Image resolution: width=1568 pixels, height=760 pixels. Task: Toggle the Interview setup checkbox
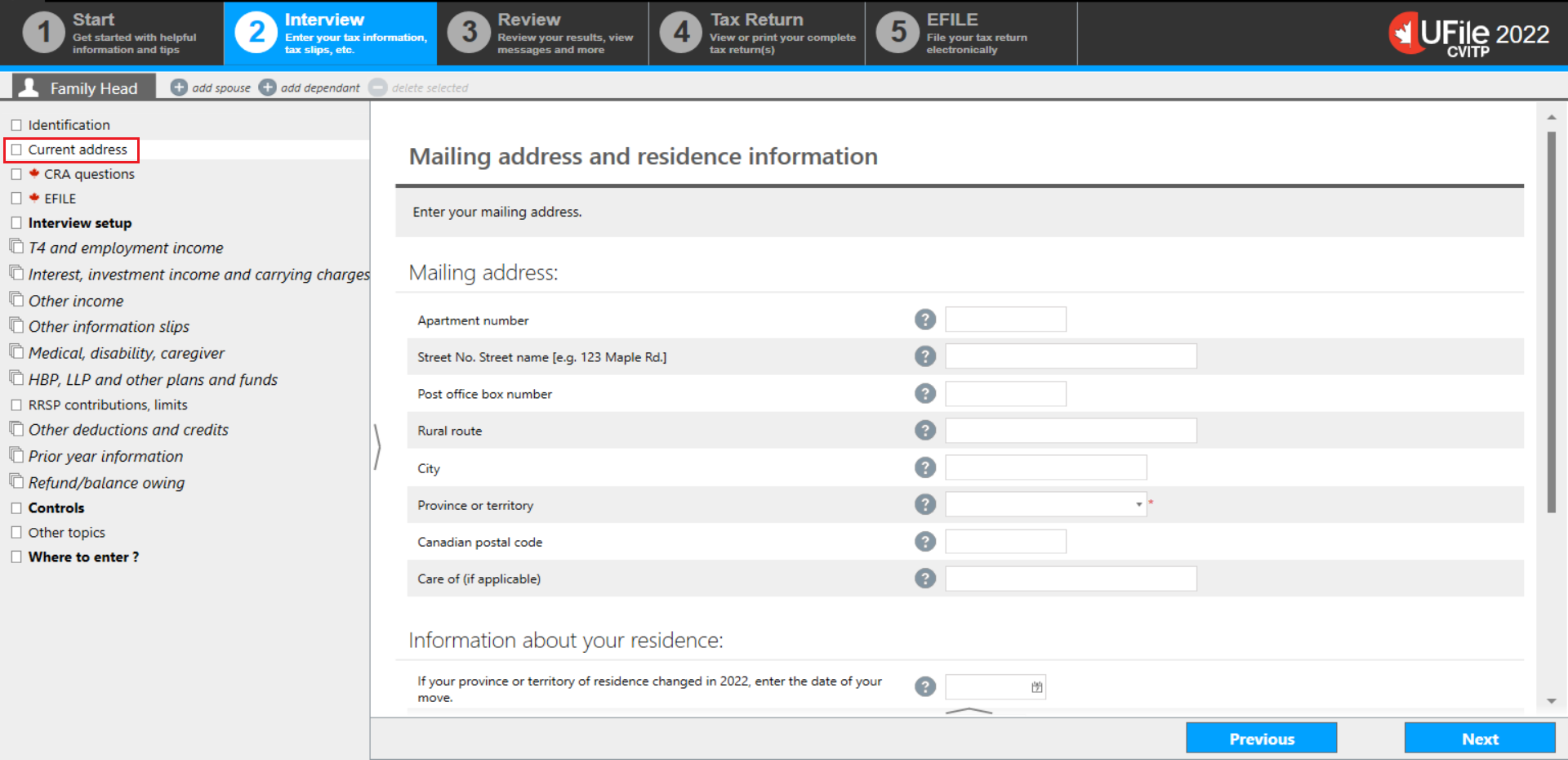[16, 223]
